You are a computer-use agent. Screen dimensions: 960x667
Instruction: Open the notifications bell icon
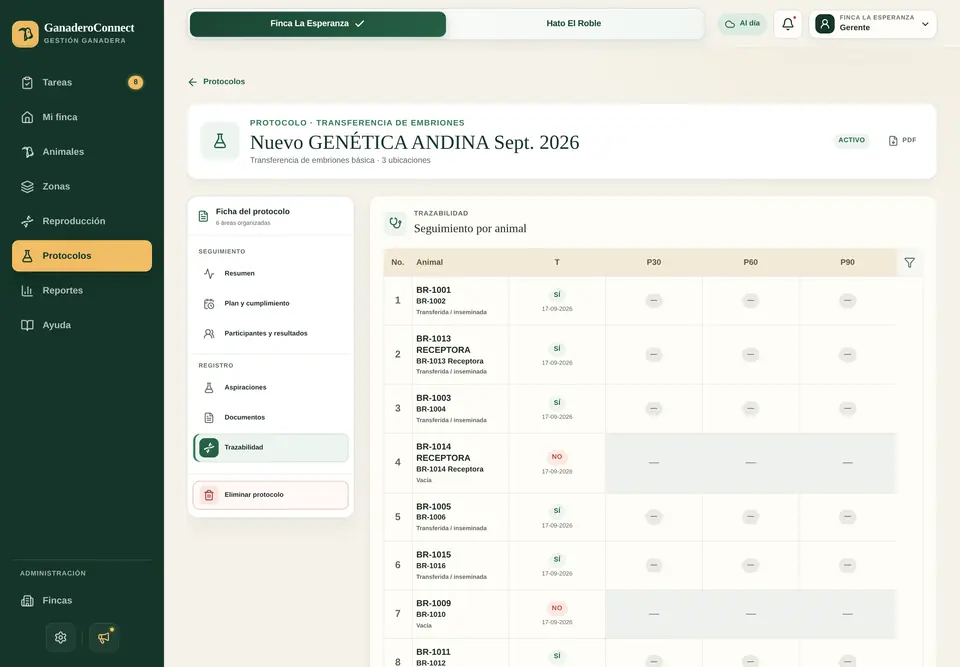(x=788, y=24)
